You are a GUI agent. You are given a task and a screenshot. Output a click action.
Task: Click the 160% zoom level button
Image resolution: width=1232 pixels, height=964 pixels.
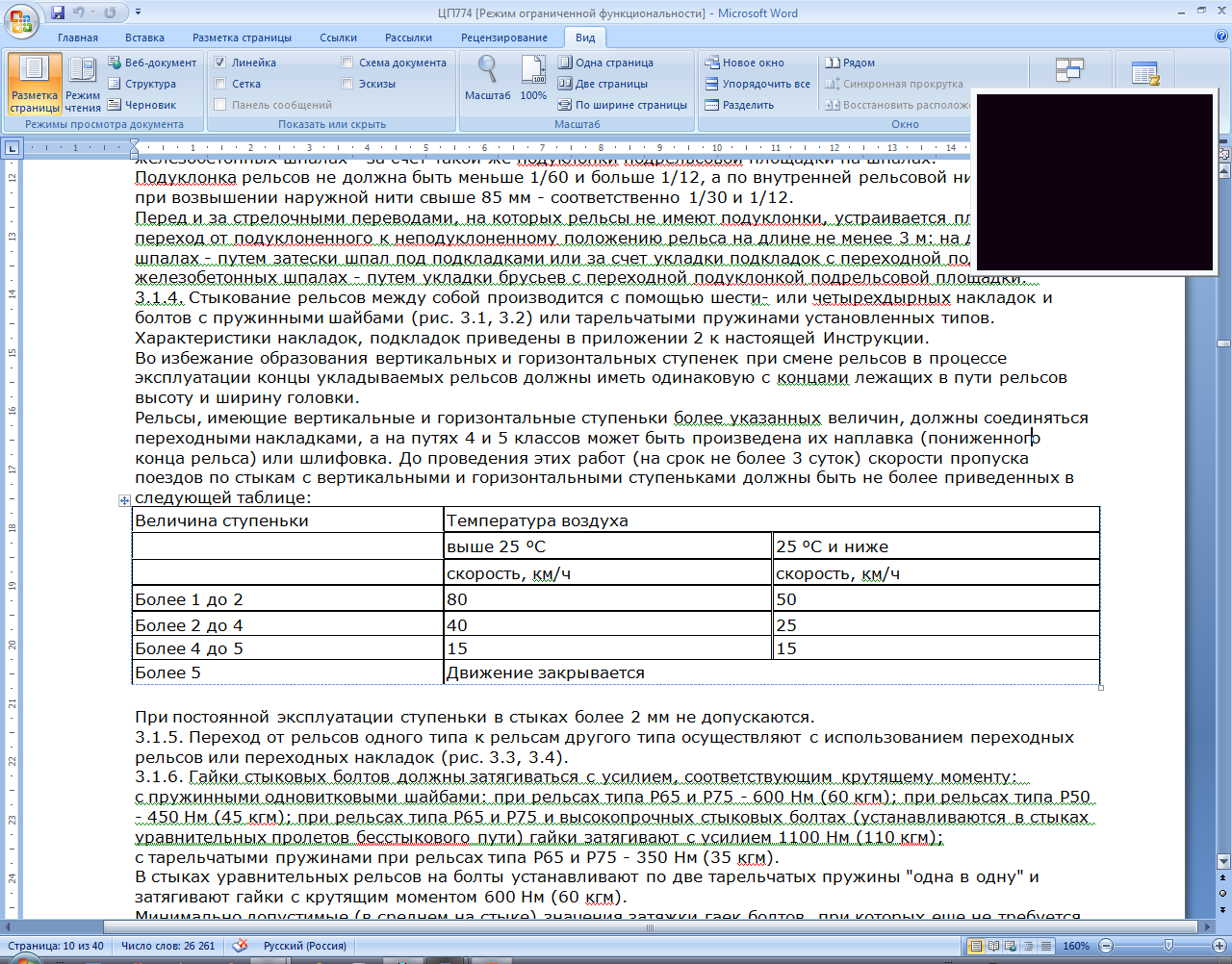click(x=1075, y=946)
